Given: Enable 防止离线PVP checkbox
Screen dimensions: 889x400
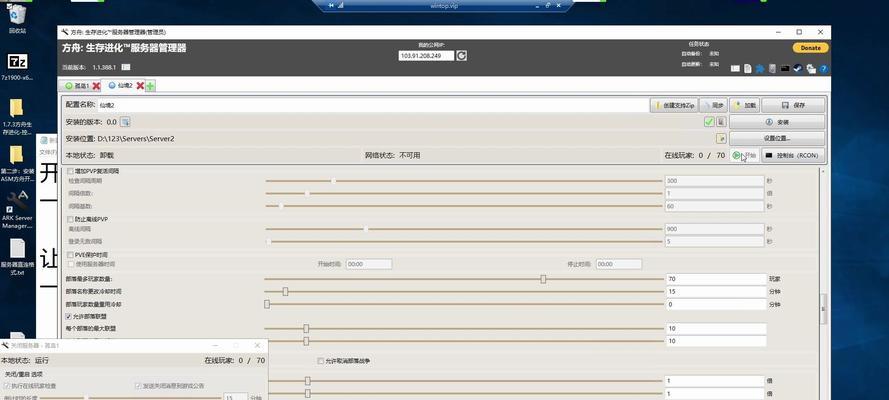Looking at the screenshot, I should [70, 219].
